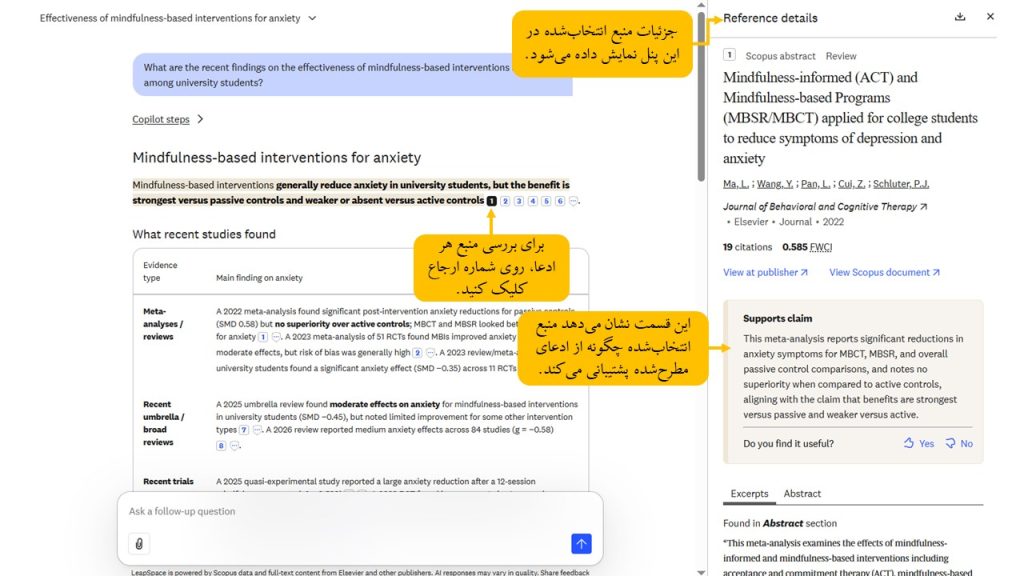This screenshot has height=576, width=1024.
Task: Send the follow-up question with arrow button
Action: coord(581,543)
